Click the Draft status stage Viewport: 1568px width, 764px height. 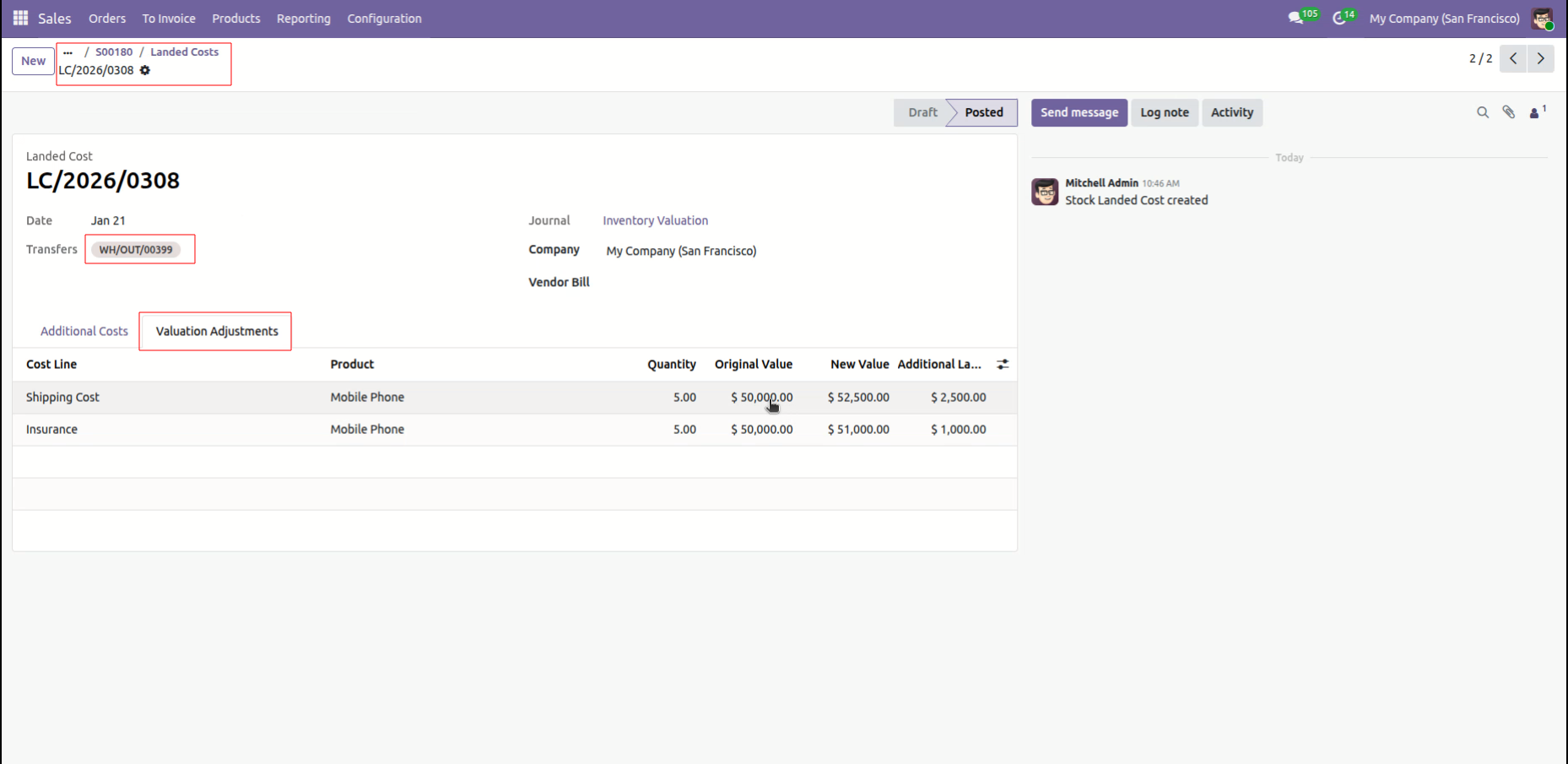(922, 112)
